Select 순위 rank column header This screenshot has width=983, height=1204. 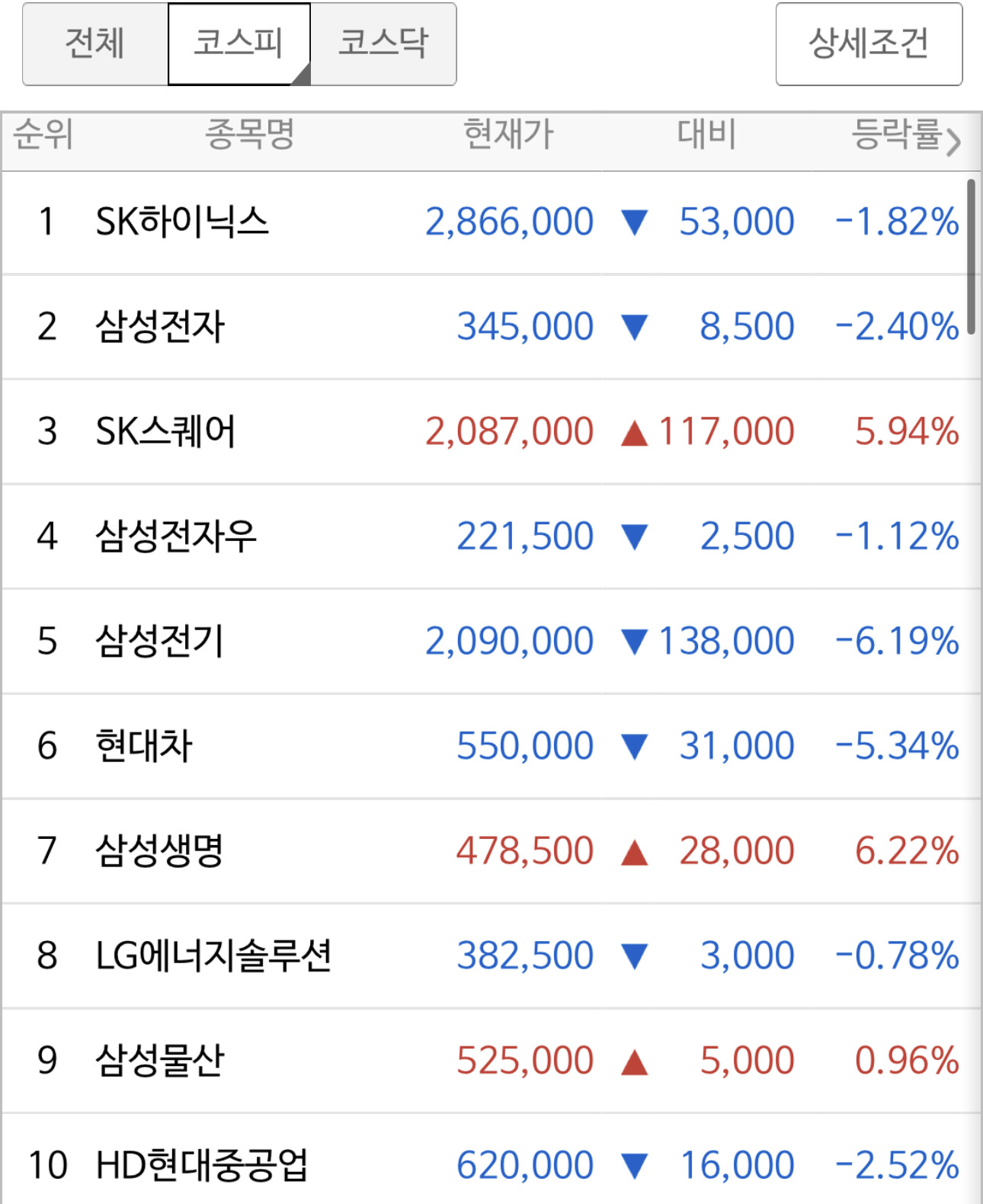43,134
